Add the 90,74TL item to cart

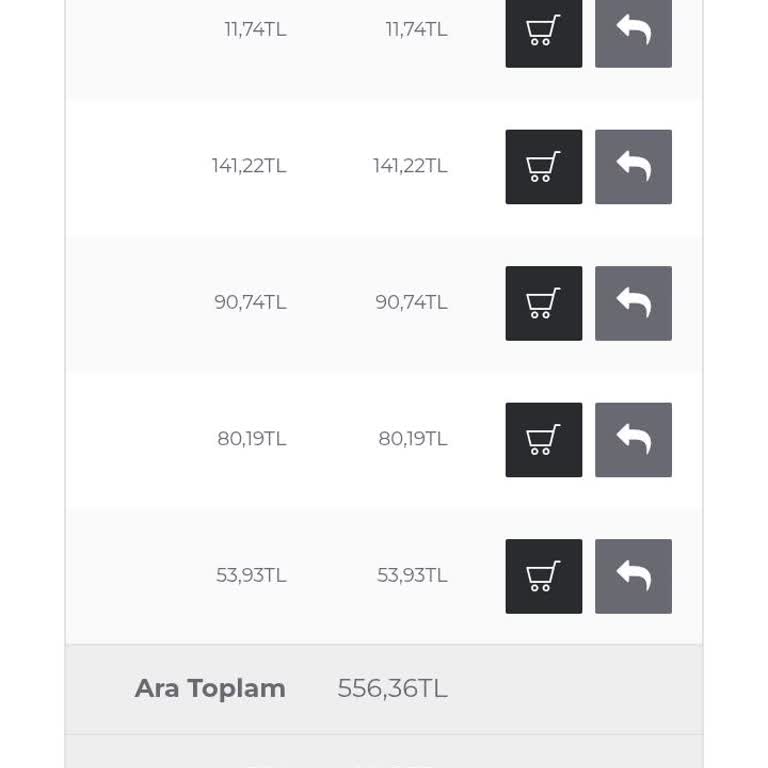pyautogui.click(x=543, y=303)
